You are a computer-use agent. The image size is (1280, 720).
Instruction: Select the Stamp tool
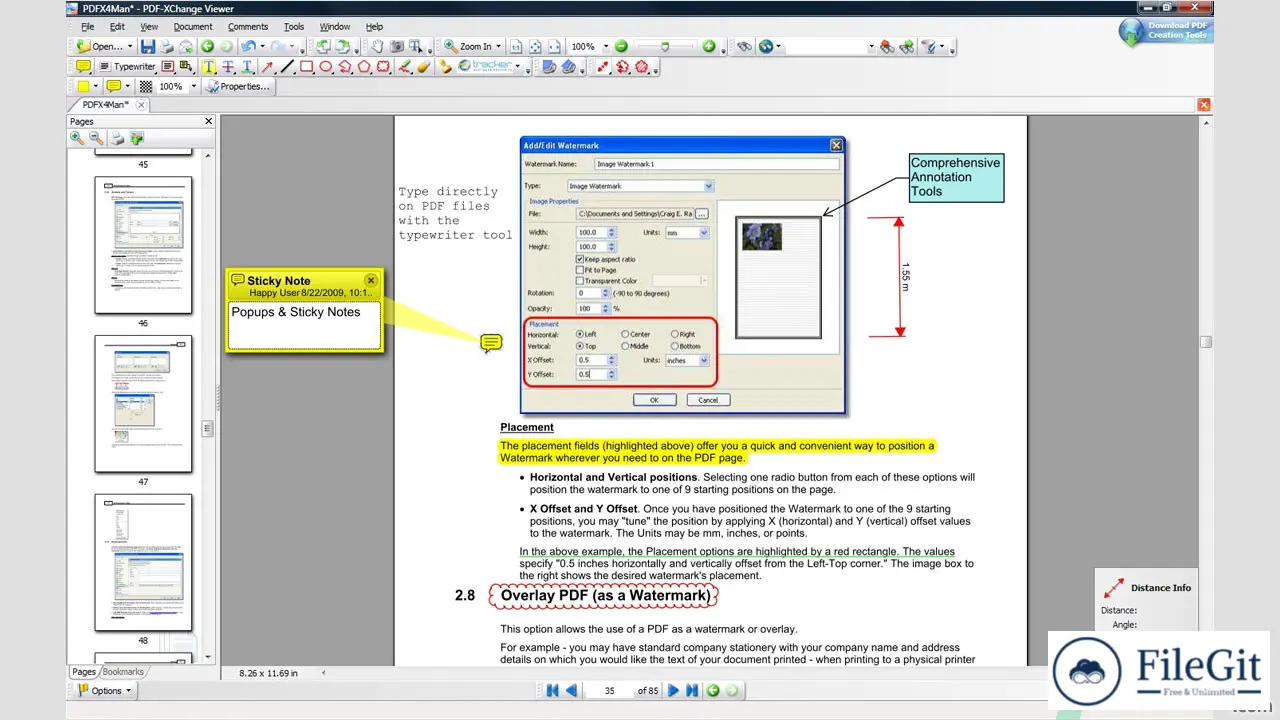444,67
